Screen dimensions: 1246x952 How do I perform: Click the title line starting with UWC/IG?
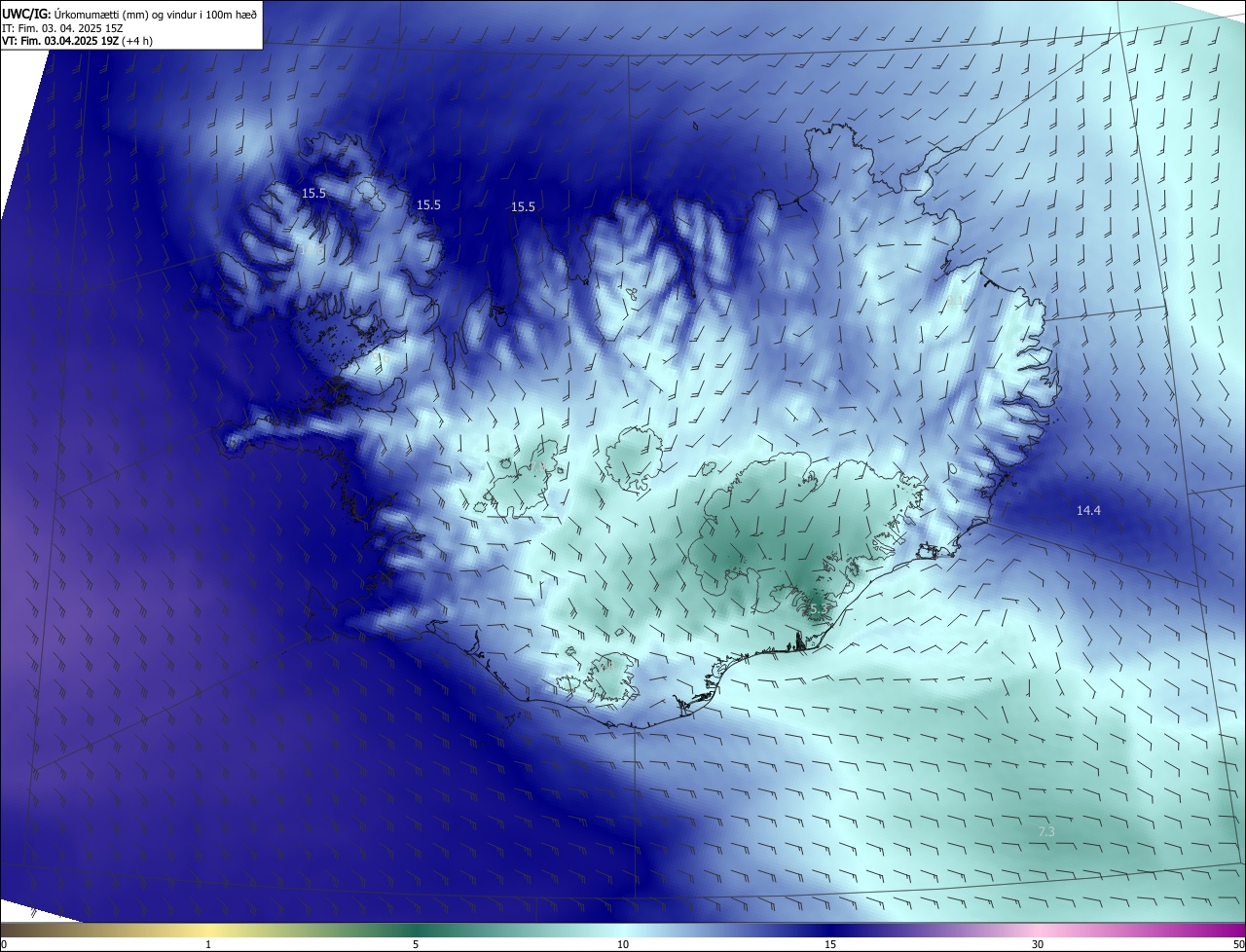tap(129, 14)
